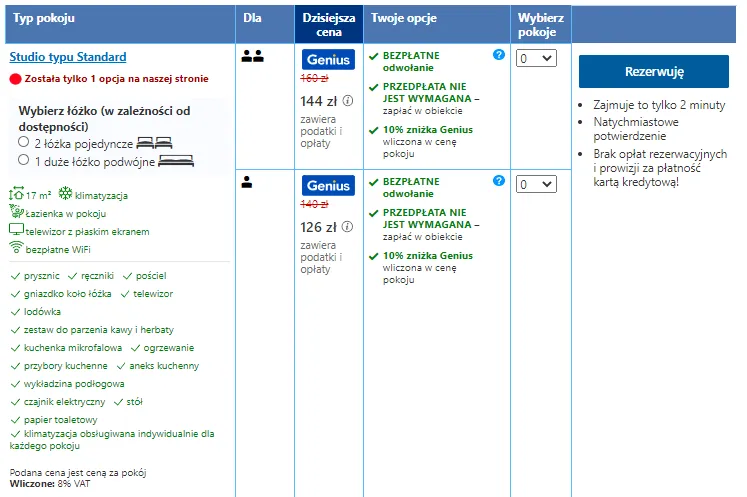Click the flat-screen TV icon
Screen dimensions: 747x497
click(x=17, y=230)
